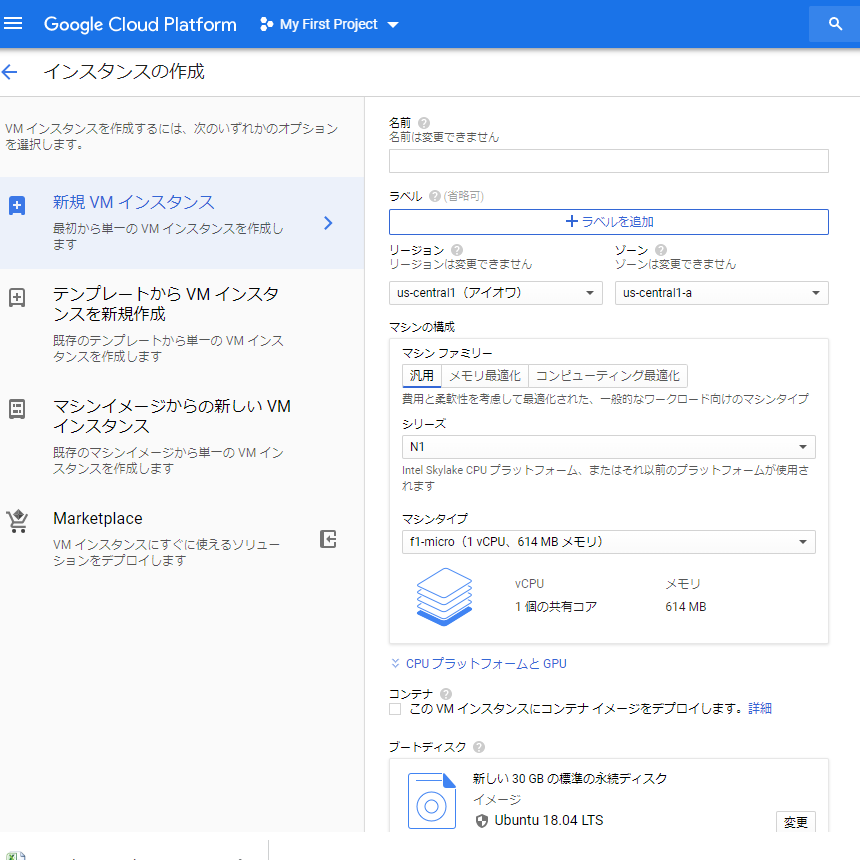Choose マシンイメージからの新しい VM インスタンス
This screenshot has height=860, width=860.
[x=182, y=437]
